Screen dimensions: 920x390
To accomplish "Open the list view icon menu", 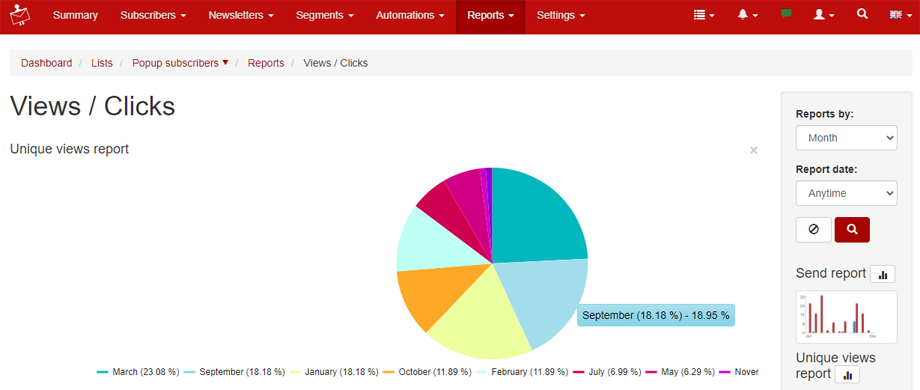I will coord(703,15).
